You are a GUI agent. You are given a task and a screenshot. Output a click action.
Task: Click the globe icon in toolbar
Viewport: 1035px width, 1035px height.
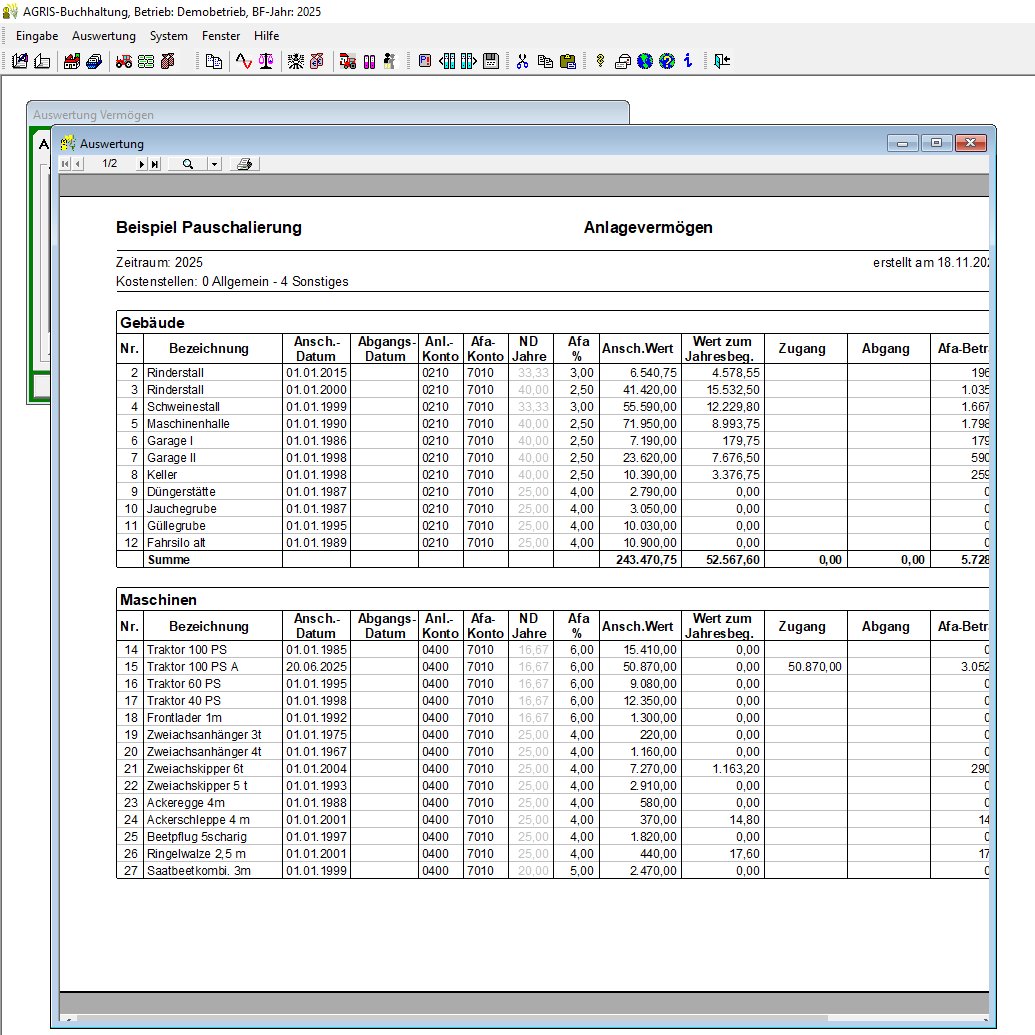pos(645,61)
